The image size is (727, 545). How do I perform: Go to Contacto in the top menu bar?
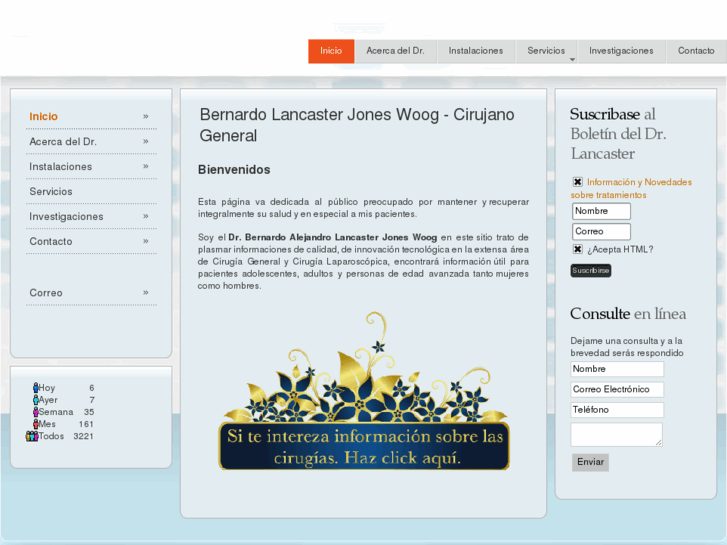pyautogui.click(x=696, y=51)
